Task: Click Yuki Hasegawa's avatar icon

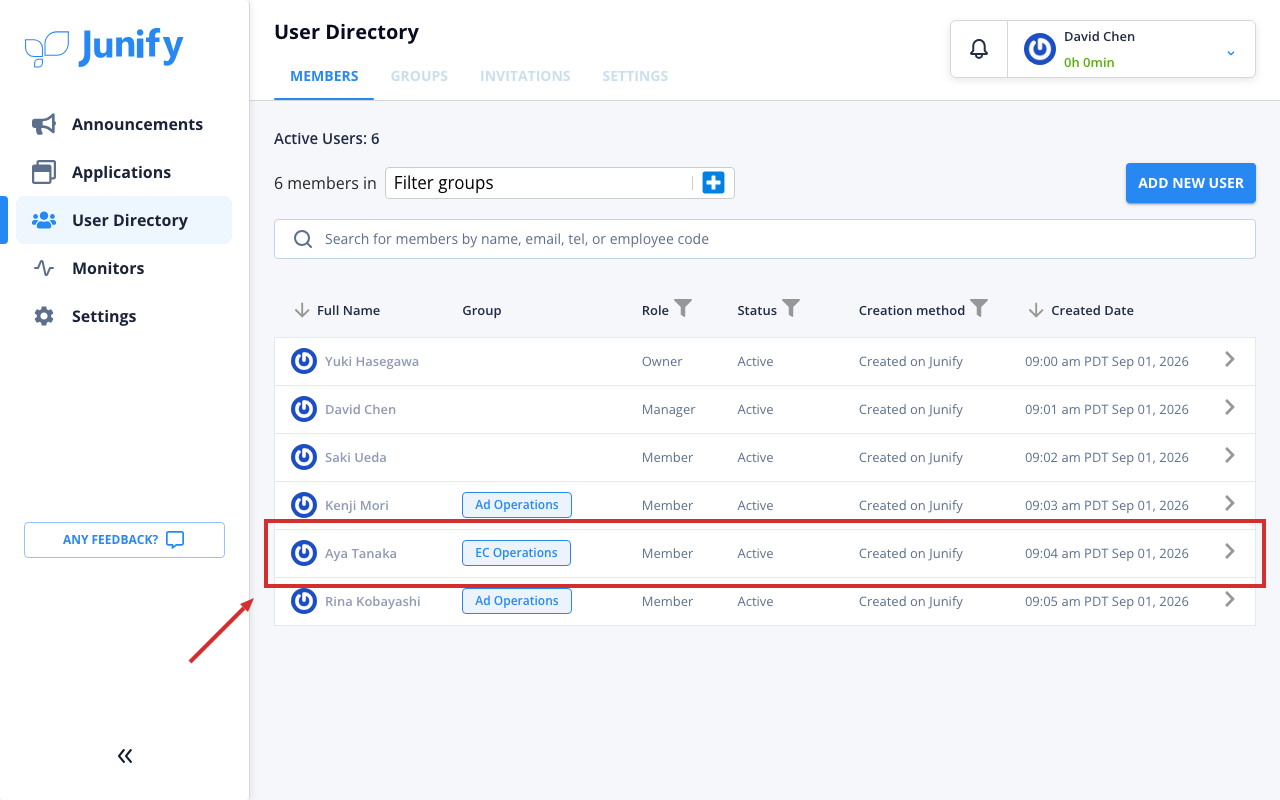Action: [x=304, y=361]
